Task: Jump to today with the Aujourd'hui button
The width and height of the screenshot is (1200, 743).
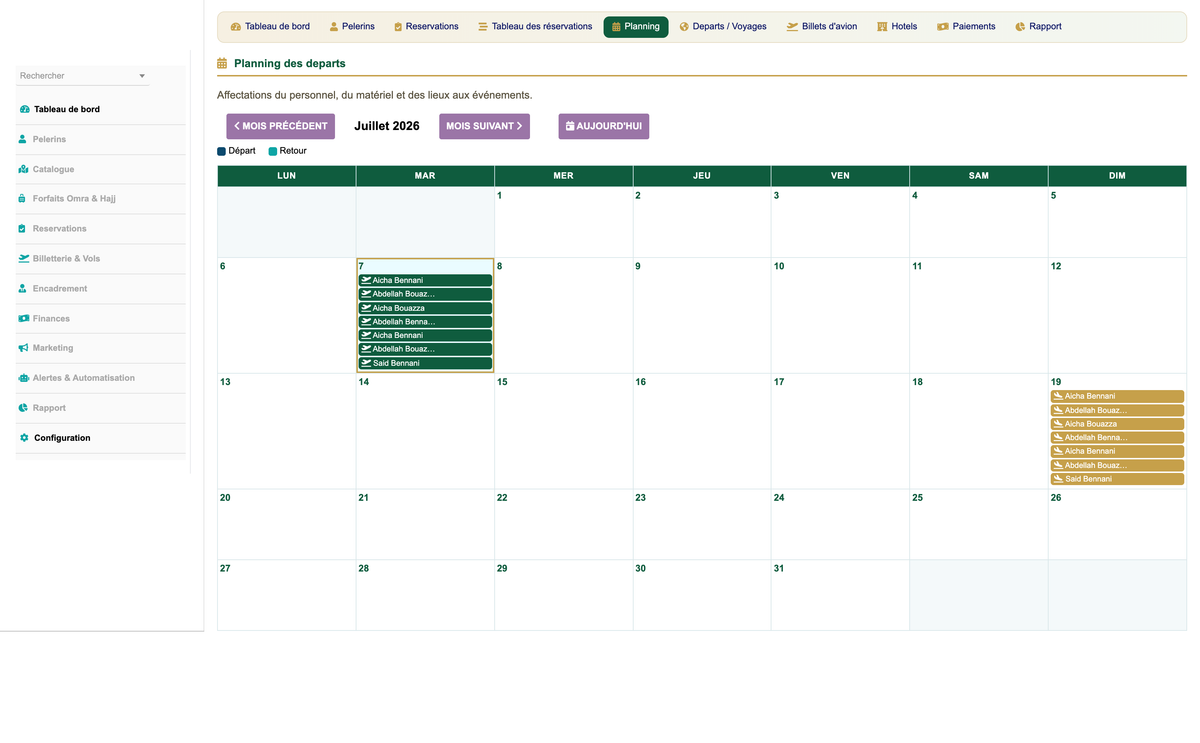Action: 604,126
